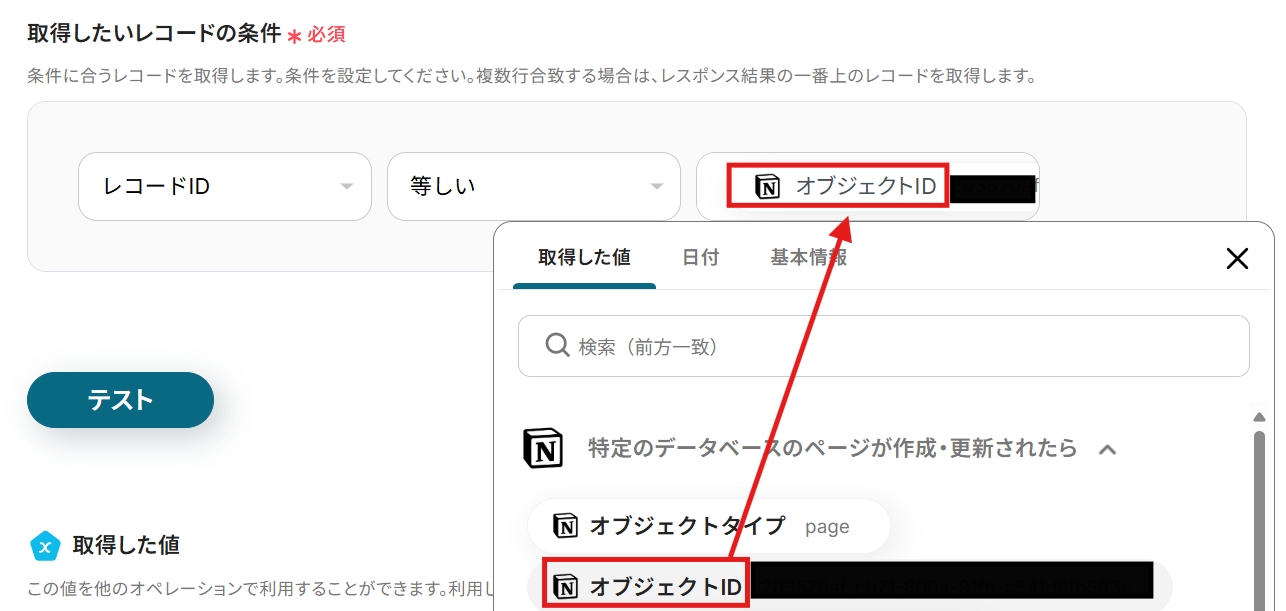1286x611 pixels.
Task: Click the 特定のデータベースのページが作成・更新されたら title
Action: tap(833, 448)
